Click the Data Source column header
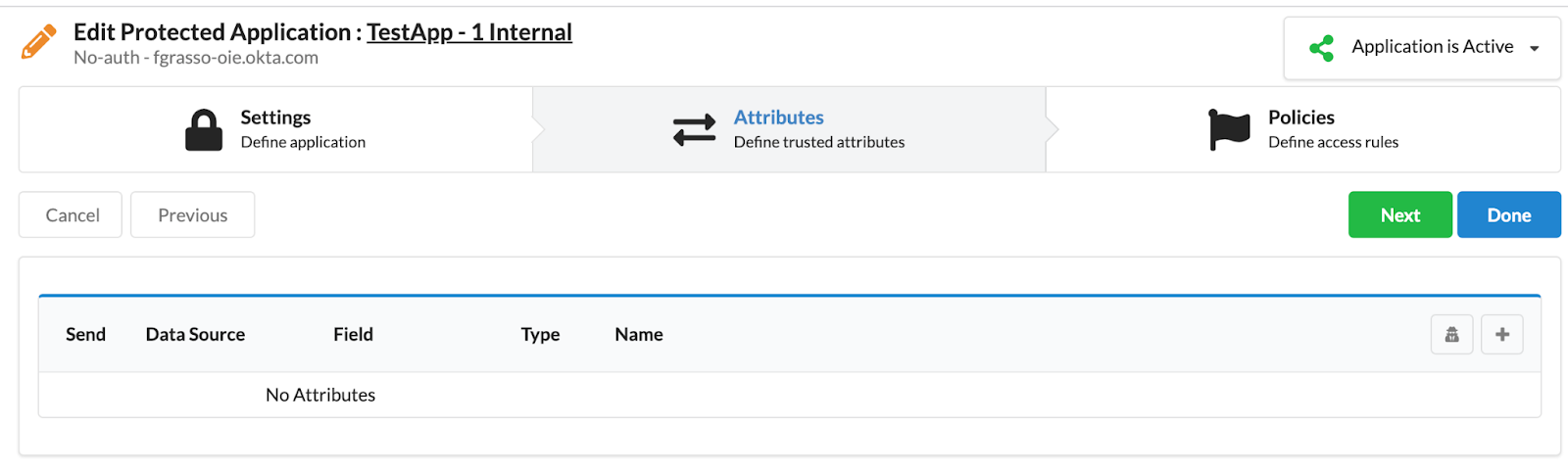This screenshot has height=471, width=1568. click(195, 335)
